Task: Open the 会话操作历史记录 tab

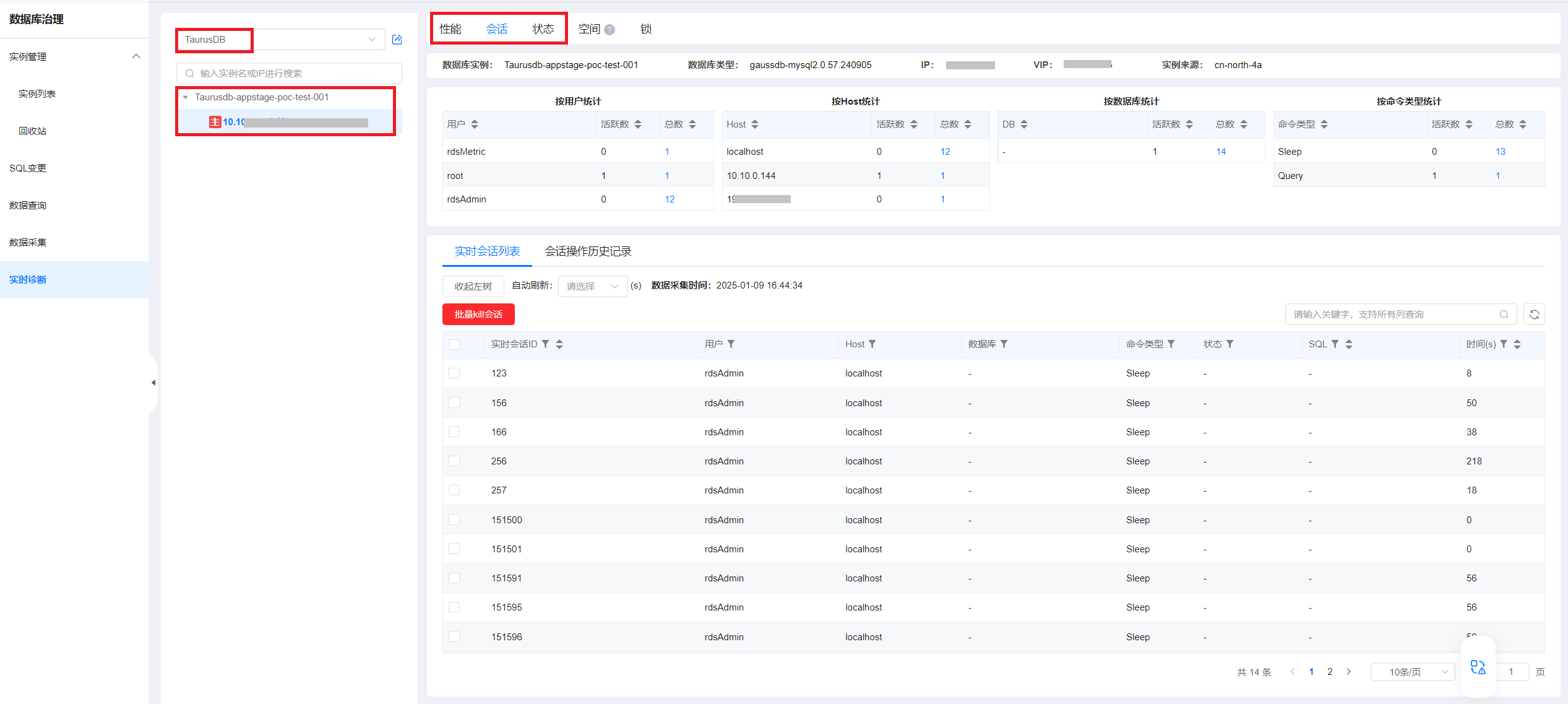Action: pos(587,251)
